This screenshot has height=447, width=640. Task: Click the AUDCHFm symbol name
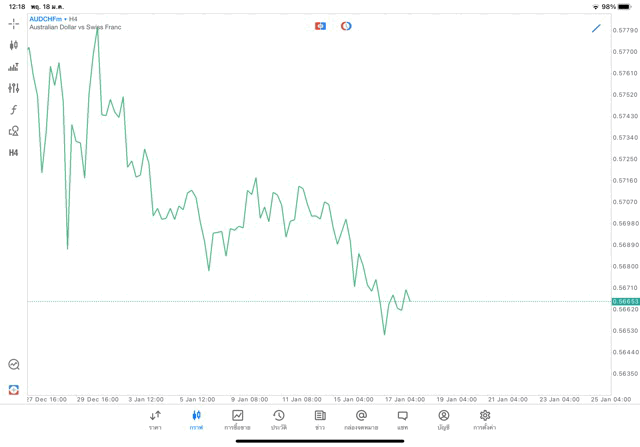pyautogui.click(x=45, y=18)
